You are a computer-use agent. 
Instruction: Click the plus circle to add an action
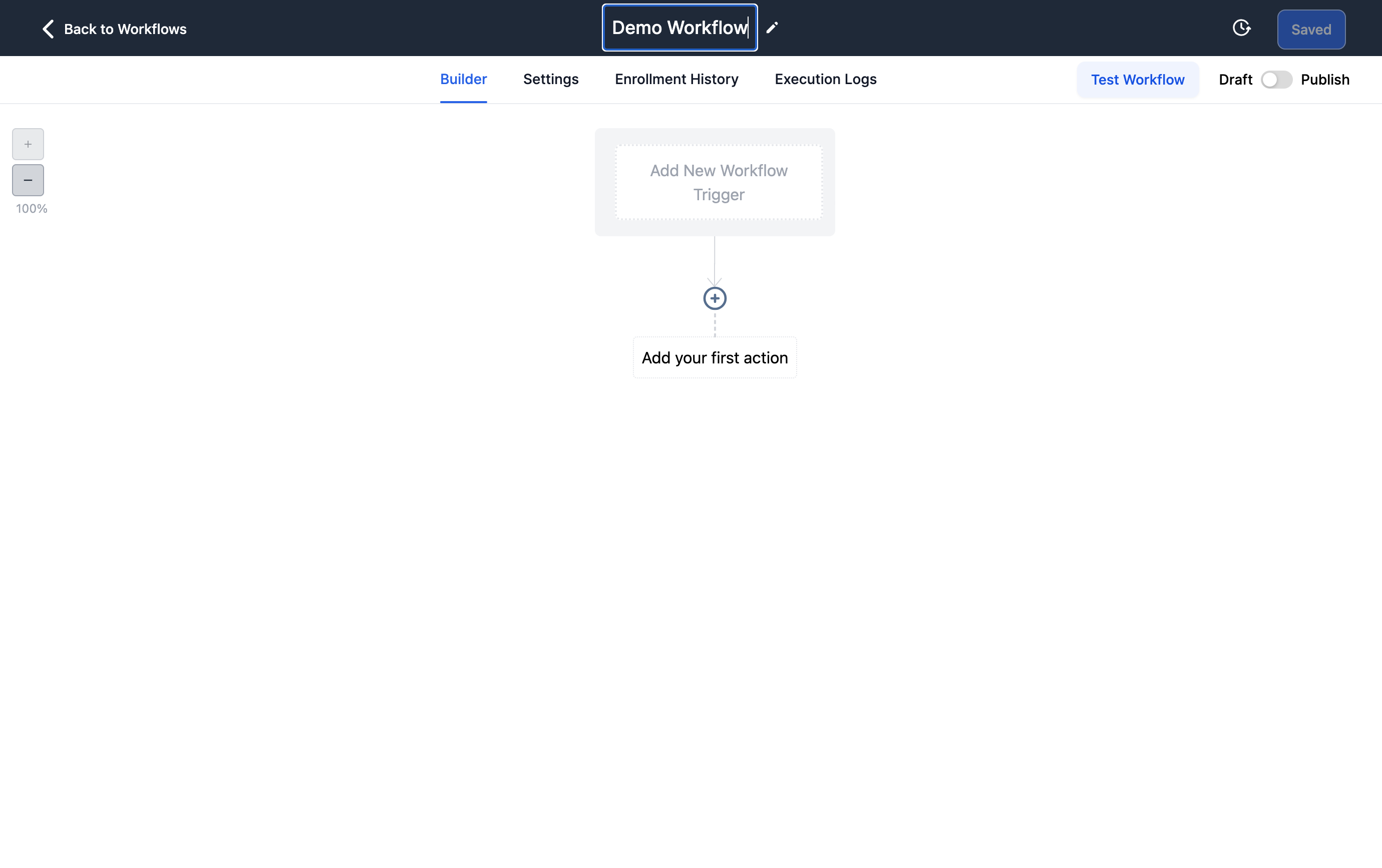click(x=715, y=298)
